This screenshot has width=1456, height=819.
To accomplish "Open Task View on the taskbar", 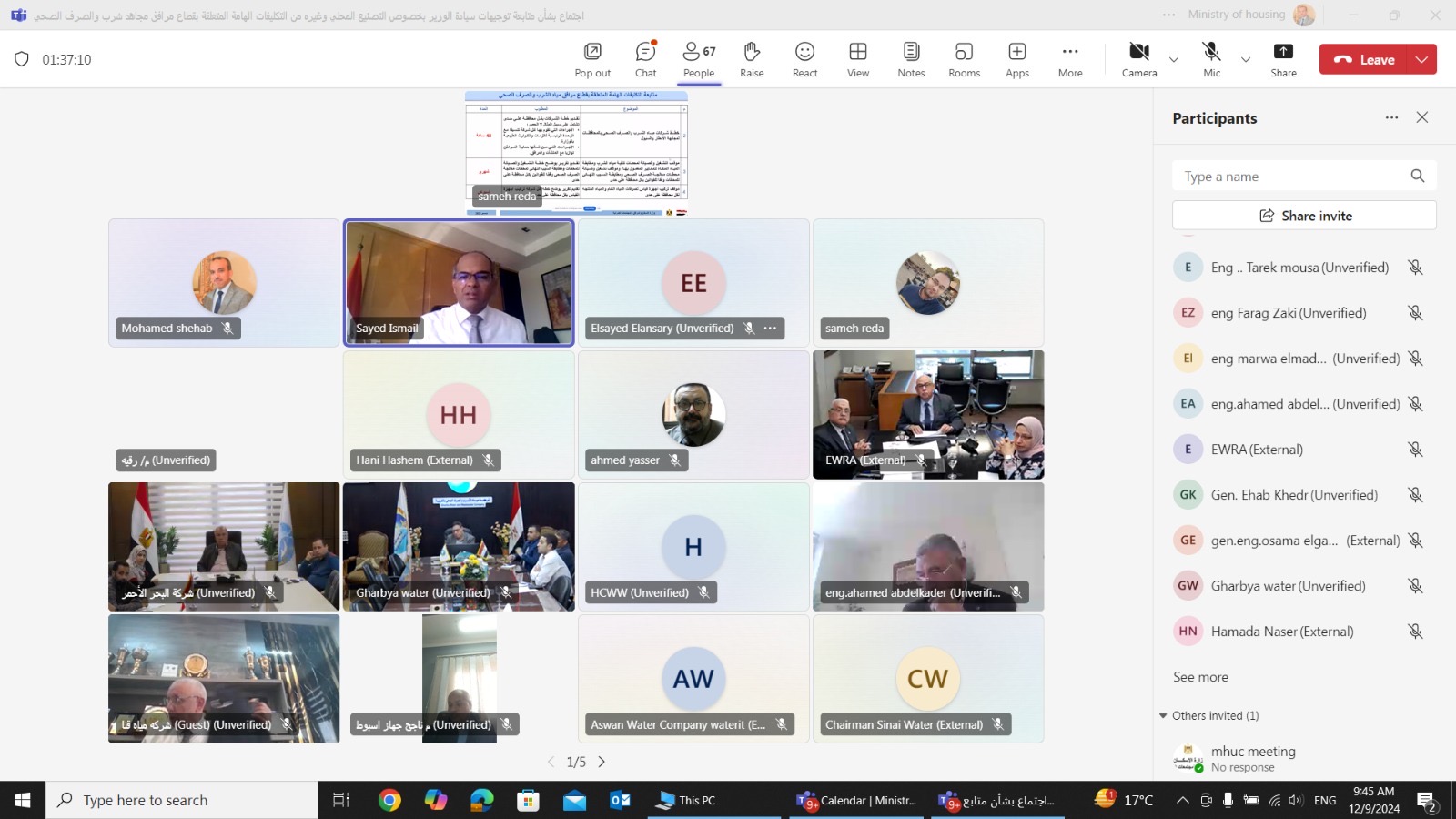I will [x=341, y=800].
